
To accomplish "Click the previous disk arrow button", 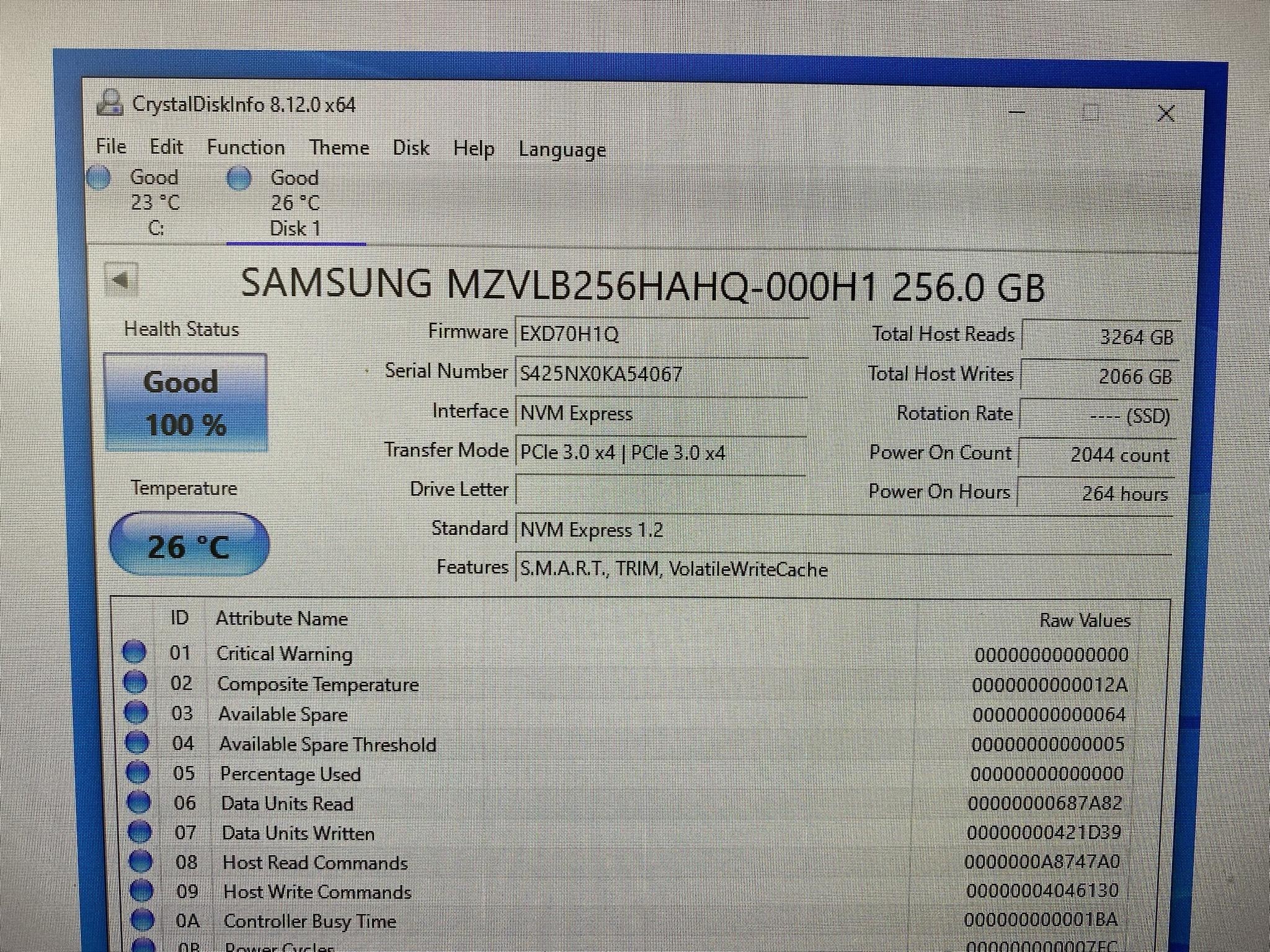I will (121, 280).
